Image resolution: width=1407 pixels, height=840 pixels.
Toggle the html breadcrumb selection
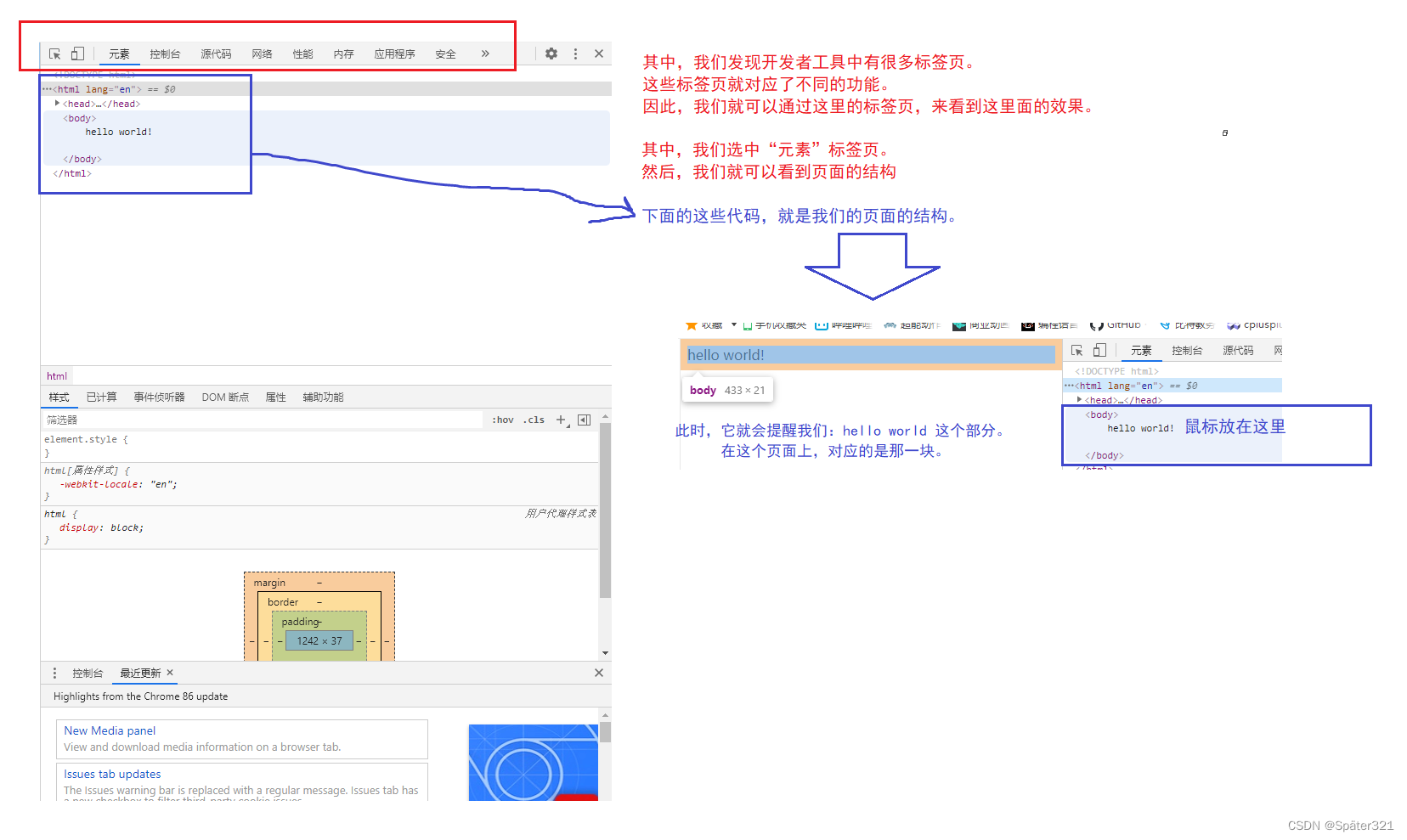tap(56, 375)
